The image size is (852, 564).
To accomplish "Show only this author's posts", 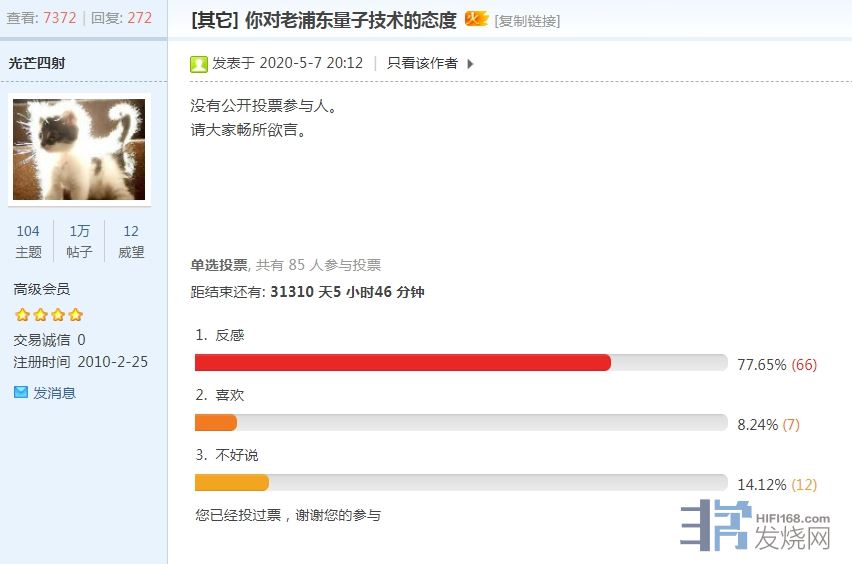I will (x=422, y=63).
